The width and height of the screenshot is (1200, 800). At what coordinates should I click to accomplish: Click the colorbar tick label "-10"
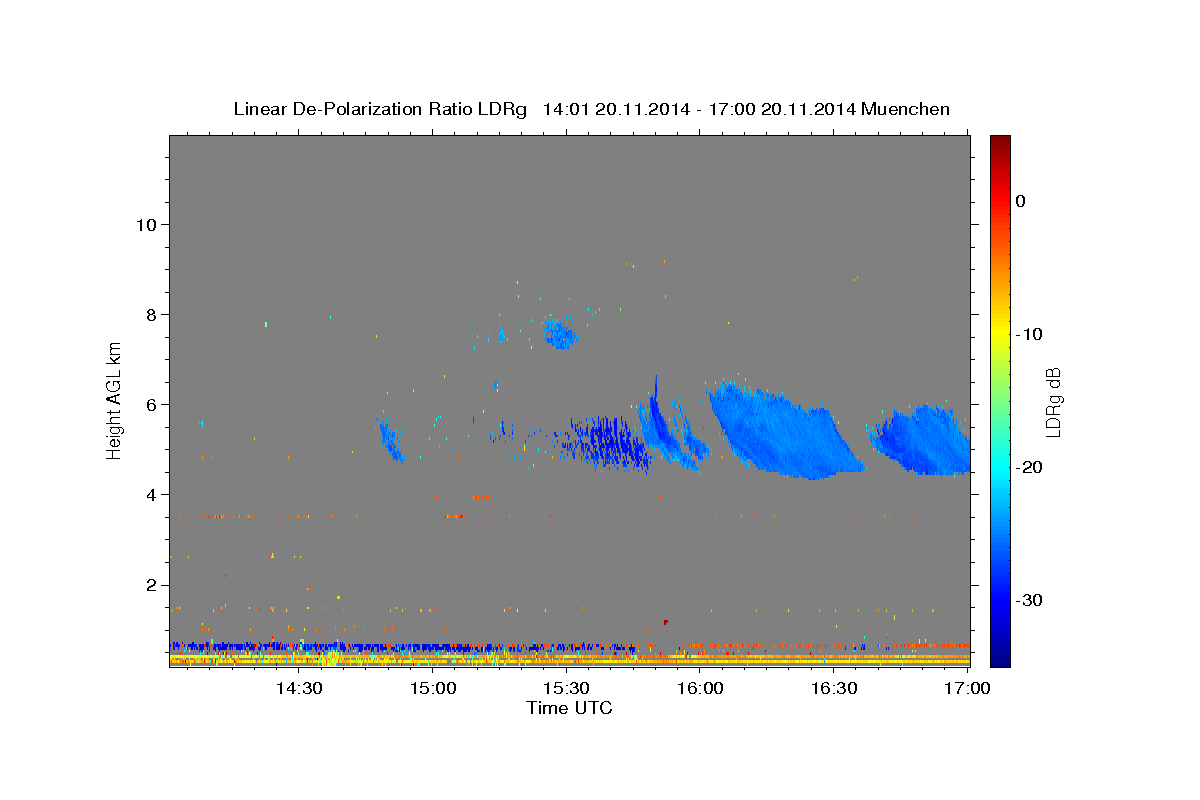1030,334
